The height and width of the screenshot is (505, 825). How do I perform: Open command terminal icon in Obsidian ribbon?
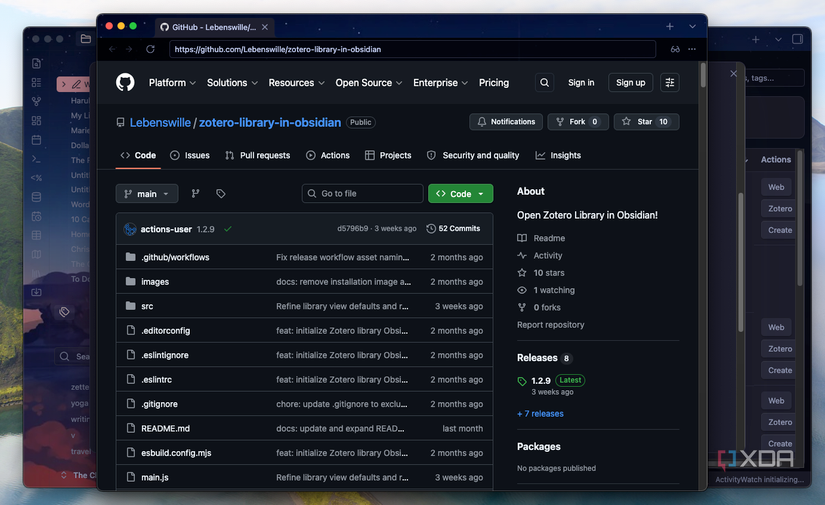pos(36,158)
